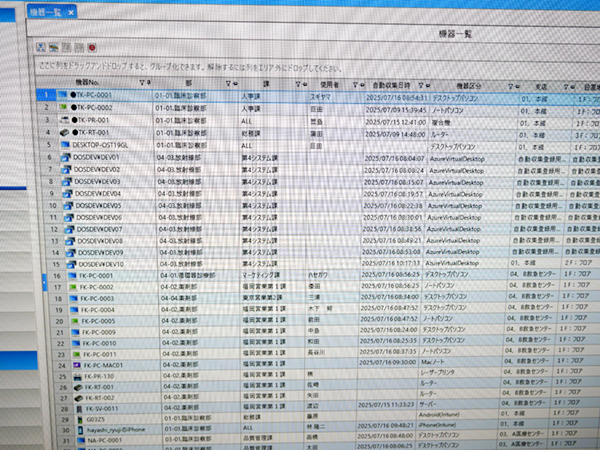The image size is (600, 450).
Task: Click the router icon beside FK-RT-001
Action: coord(78,387)
